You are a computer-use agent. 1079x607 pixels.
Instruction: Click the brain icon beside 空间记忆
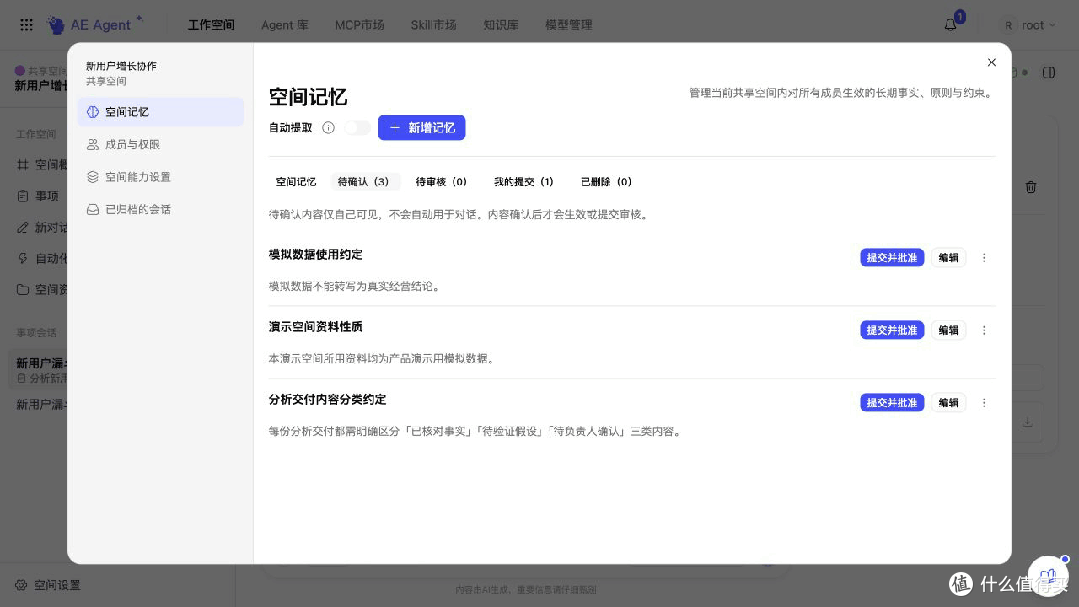pyautogui.click(x=93, y=112)
